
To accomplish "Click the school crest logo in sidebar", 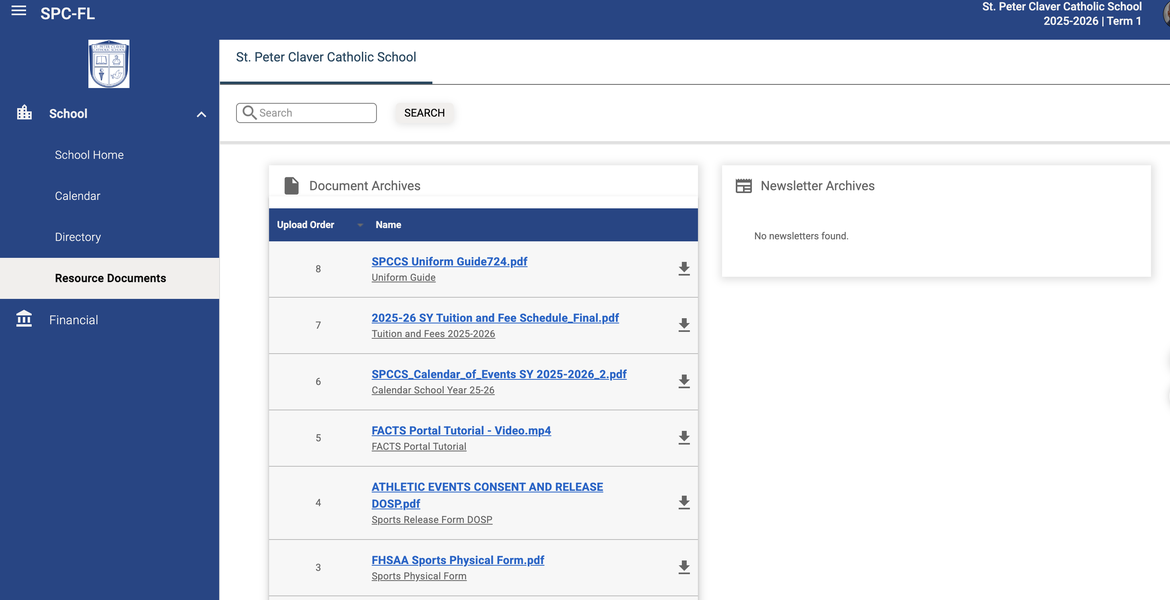I will 109,64.
